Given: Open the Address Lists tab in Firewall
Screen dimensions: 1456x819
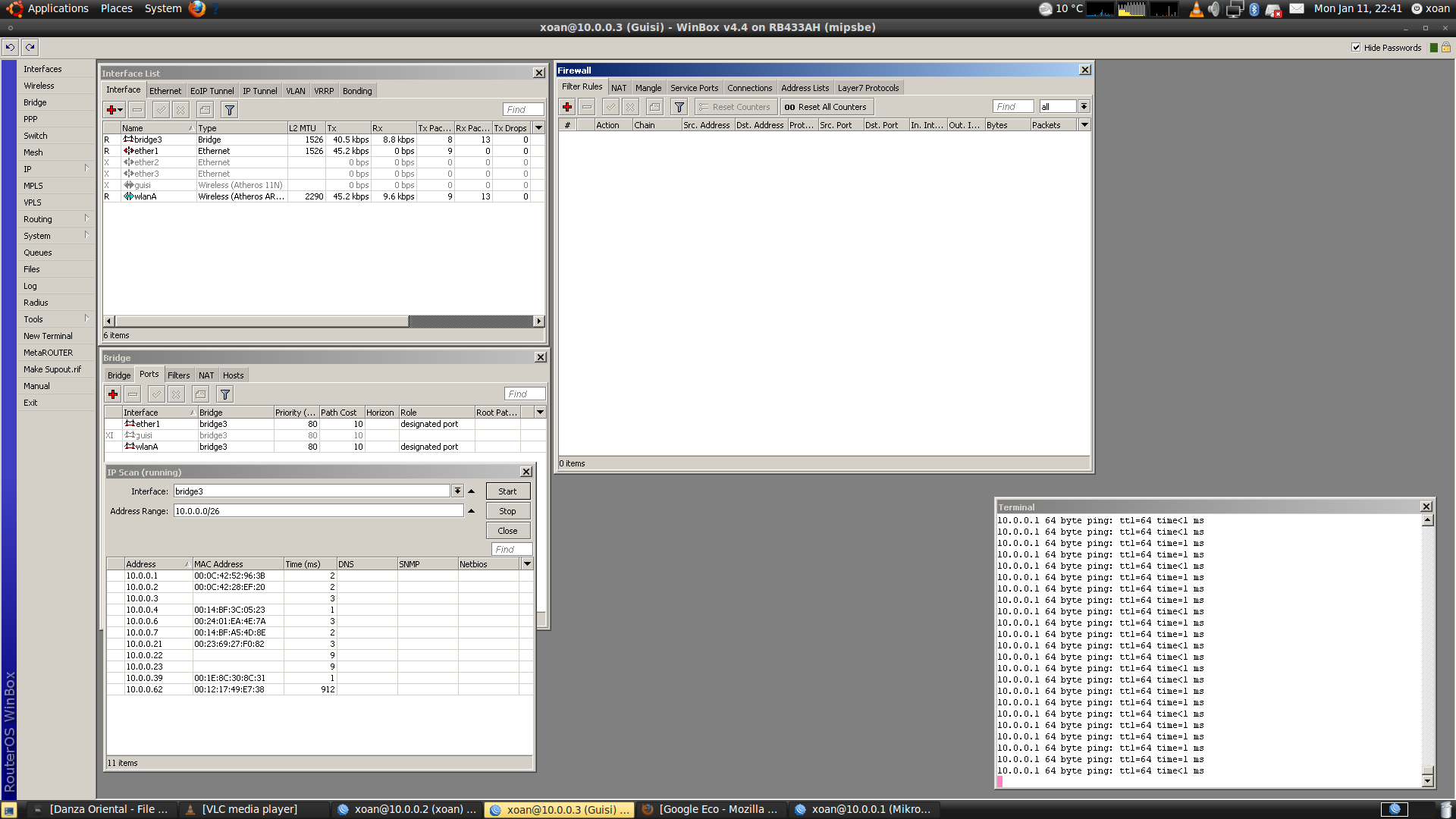Looking at the screenshot, I should point(805,88).
